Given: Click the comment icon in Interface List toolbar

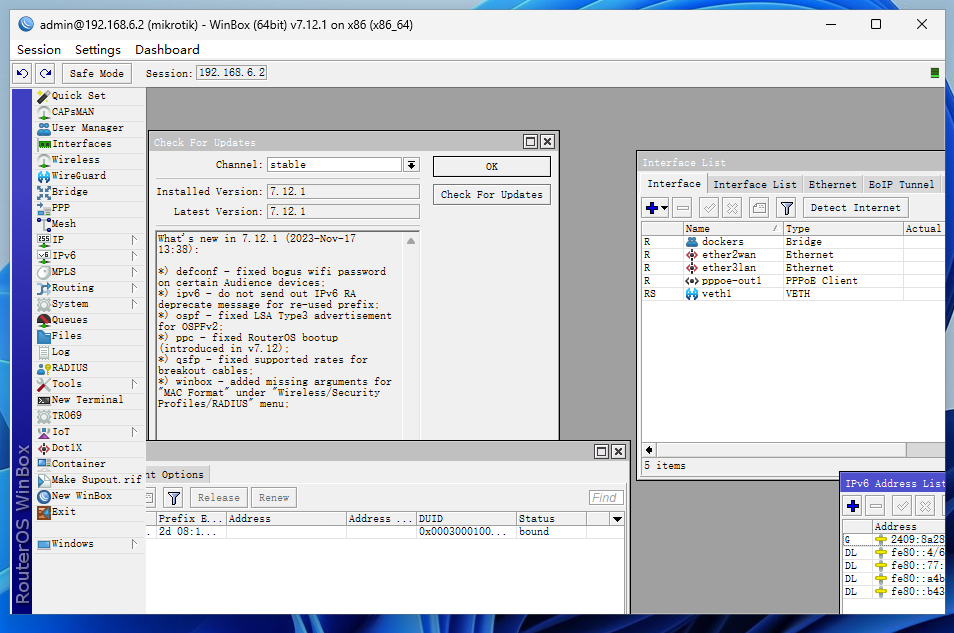Looking at the screenshot, I should pyautogui.click(x=759, y=208).
